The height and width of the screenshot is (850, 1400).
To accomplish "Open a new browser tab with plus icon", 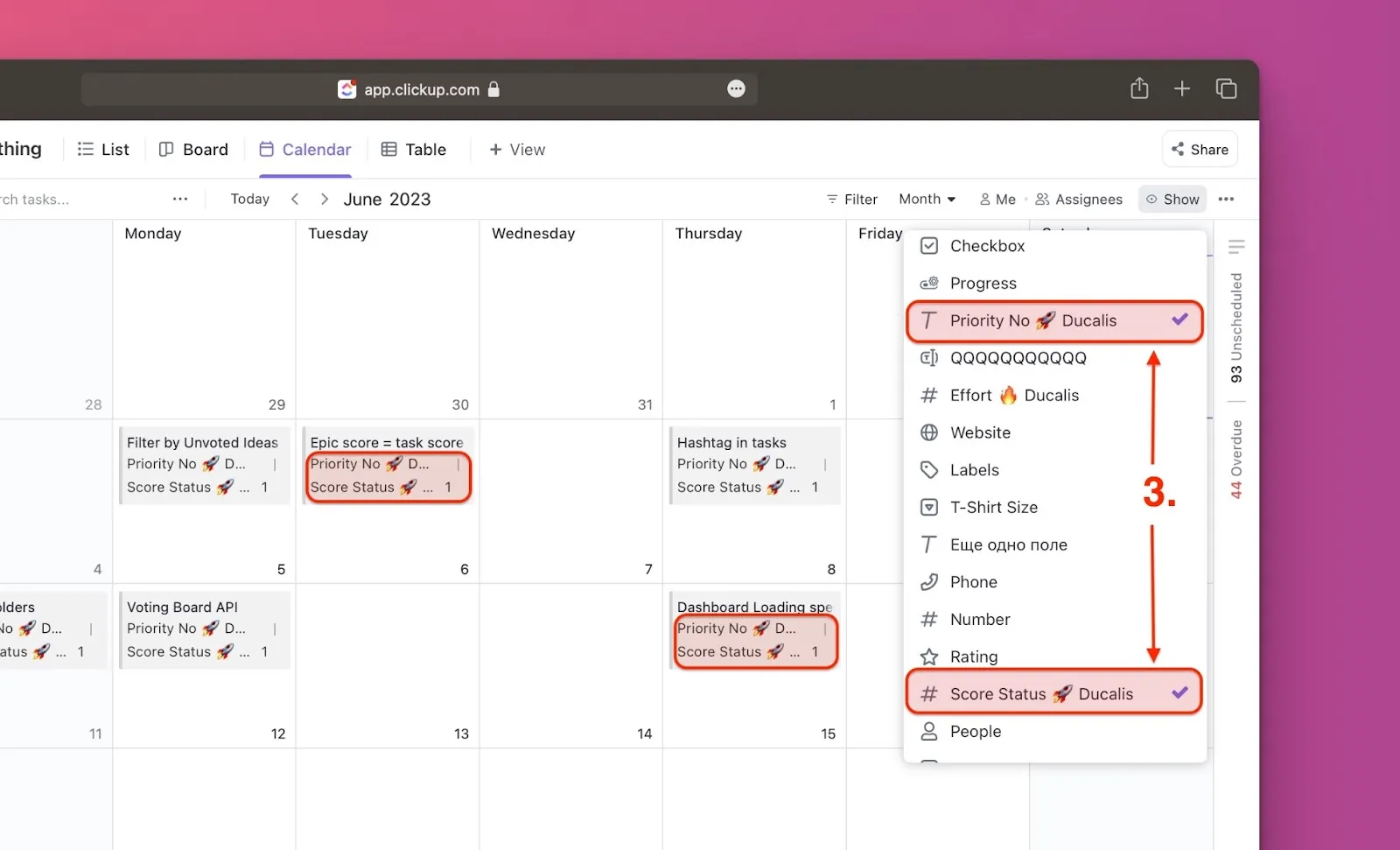I will tap(1181, 88).
